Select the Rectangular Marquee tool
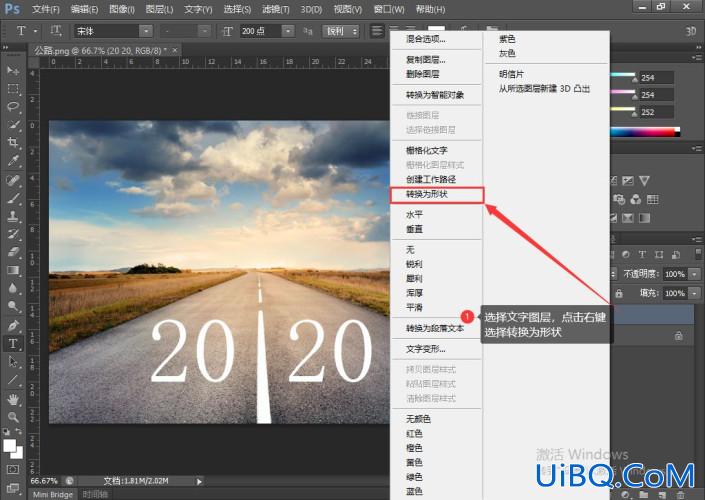Viewport: 705px width, 500px height. [13, 89]
